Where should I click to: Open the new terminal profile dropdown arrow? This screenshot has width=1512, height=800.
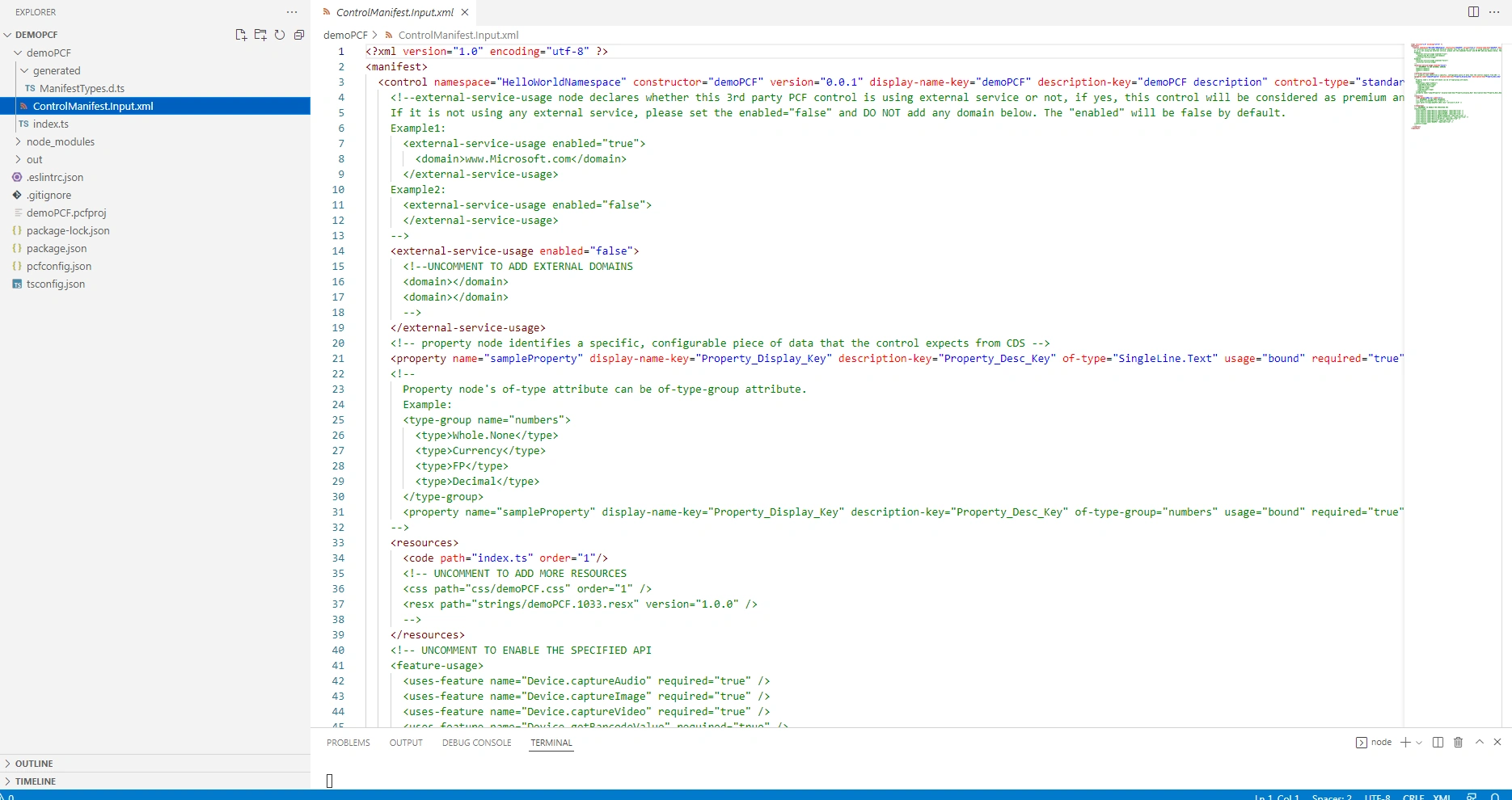click(x=1419, y=743)
